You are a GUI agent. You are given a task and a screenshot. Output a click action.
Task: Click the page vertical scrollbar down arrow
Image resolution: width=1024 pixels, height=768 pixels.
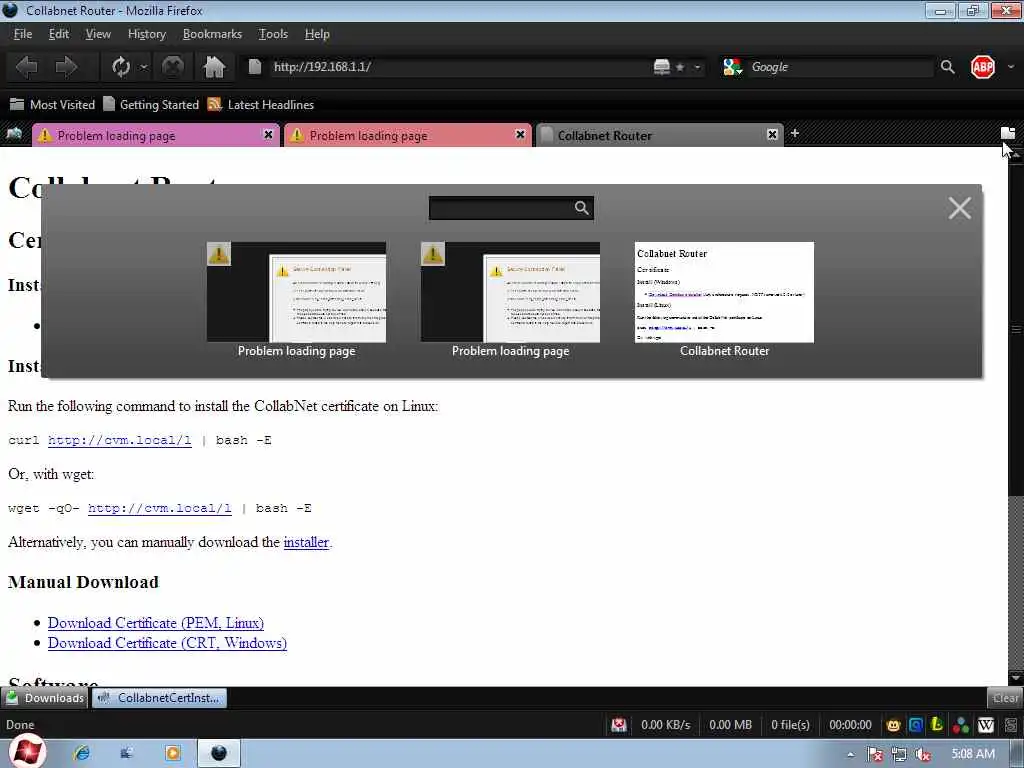tap(1016, 679)
